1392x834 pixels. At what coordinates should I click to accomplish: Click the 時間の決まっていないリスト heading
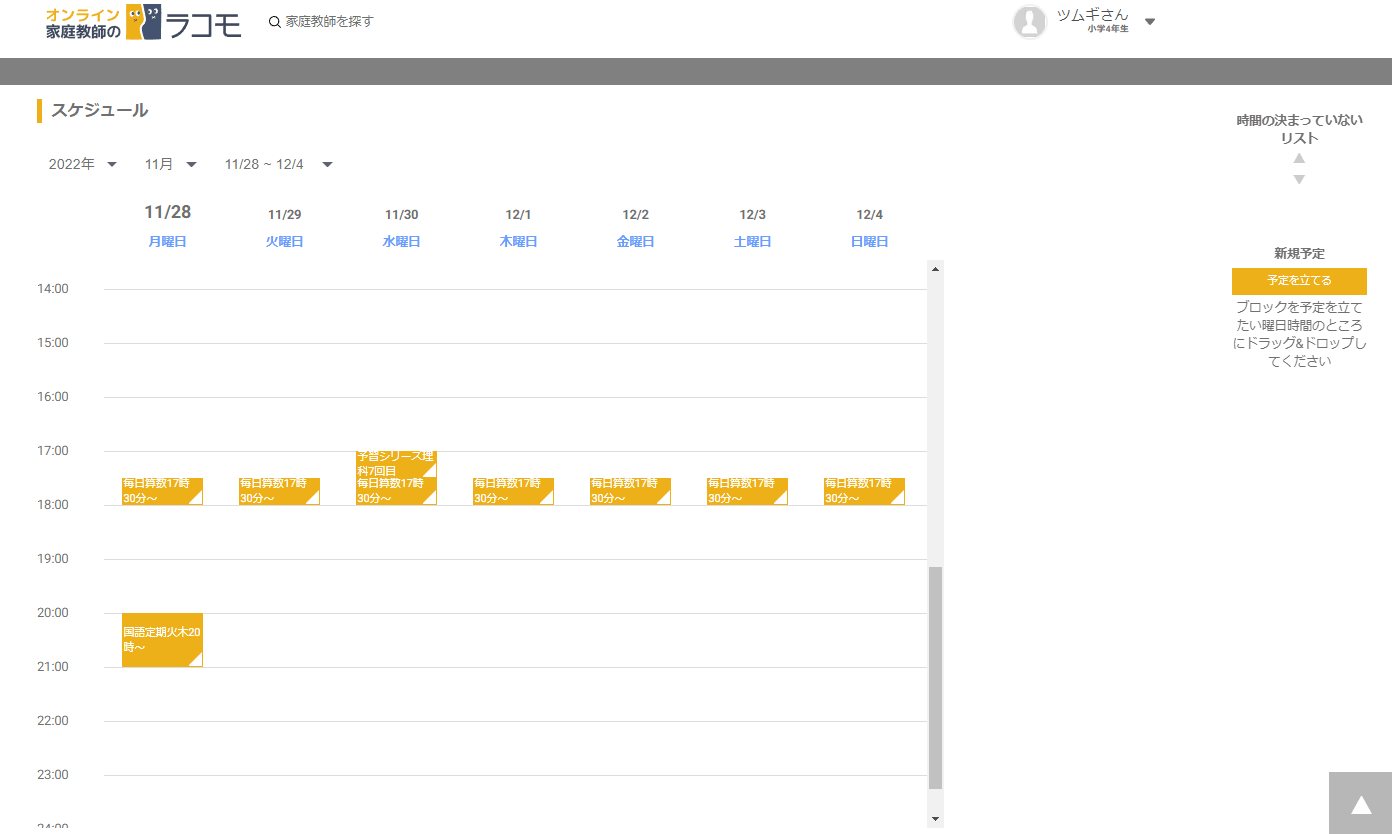click(x=1299, y=130)
